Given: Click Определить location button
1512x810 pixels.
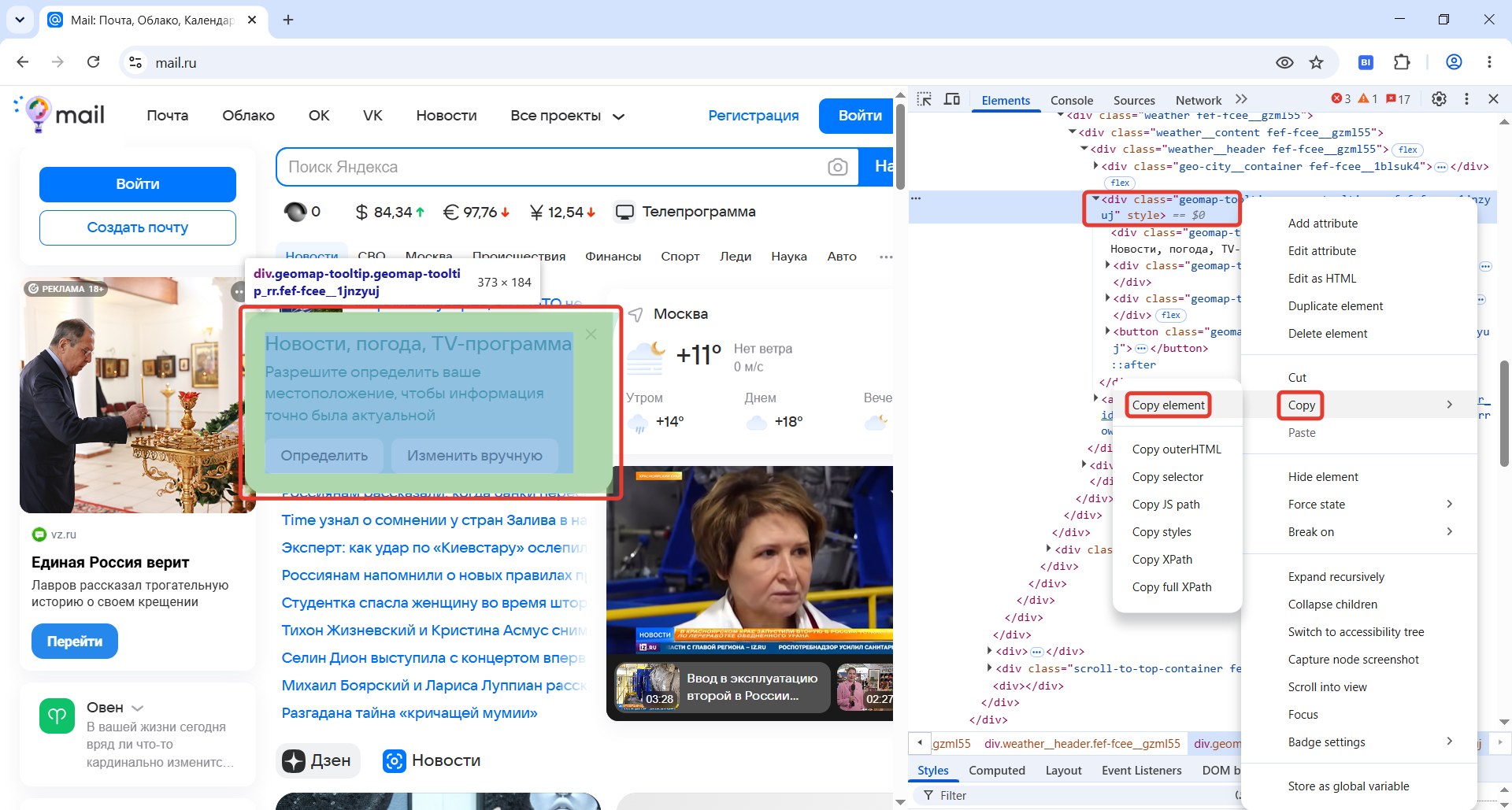Looking at the screenshot, I should click(x=324, y=455).
